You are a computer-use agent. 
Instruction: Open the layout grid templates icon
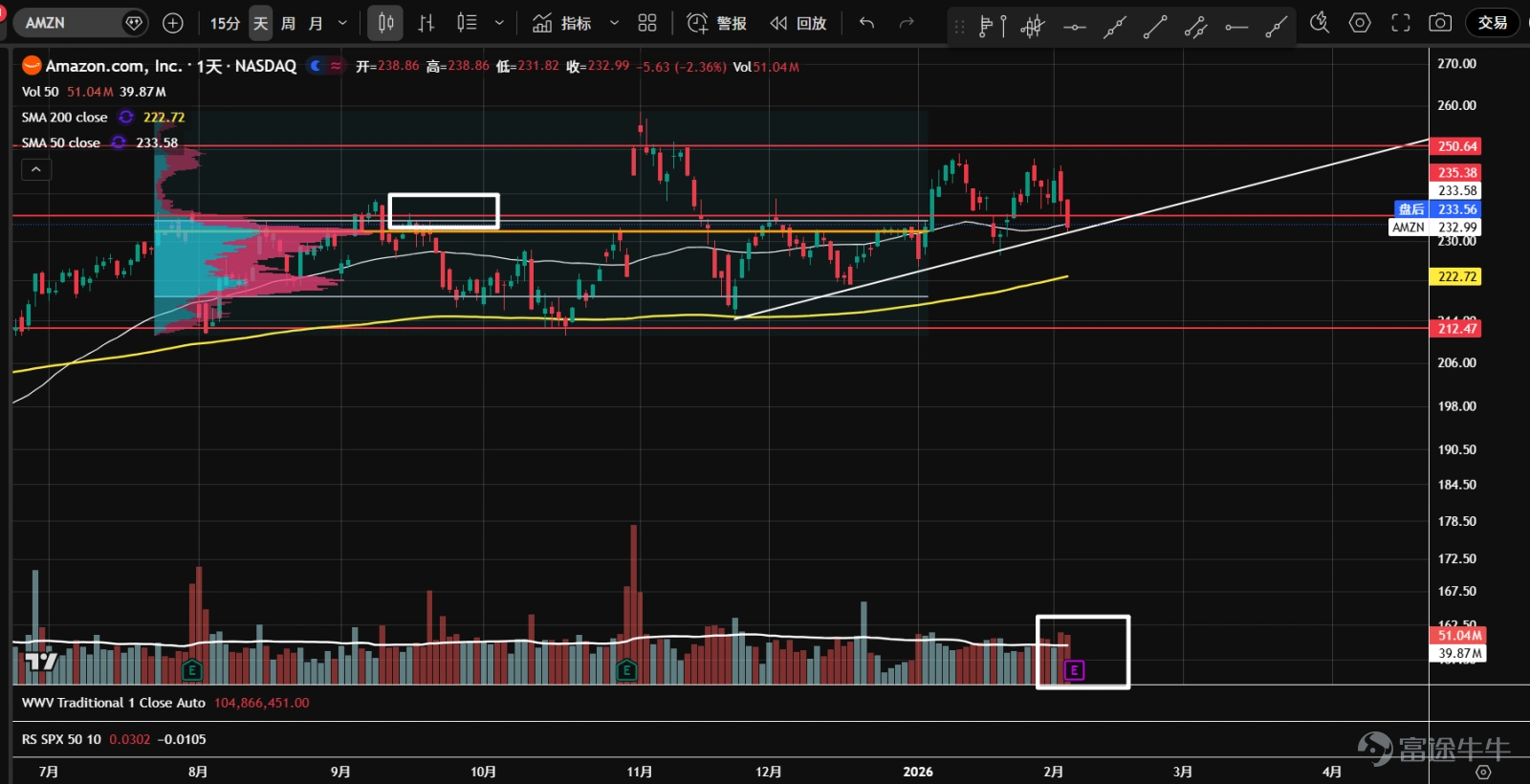click(x=647, y=23)
